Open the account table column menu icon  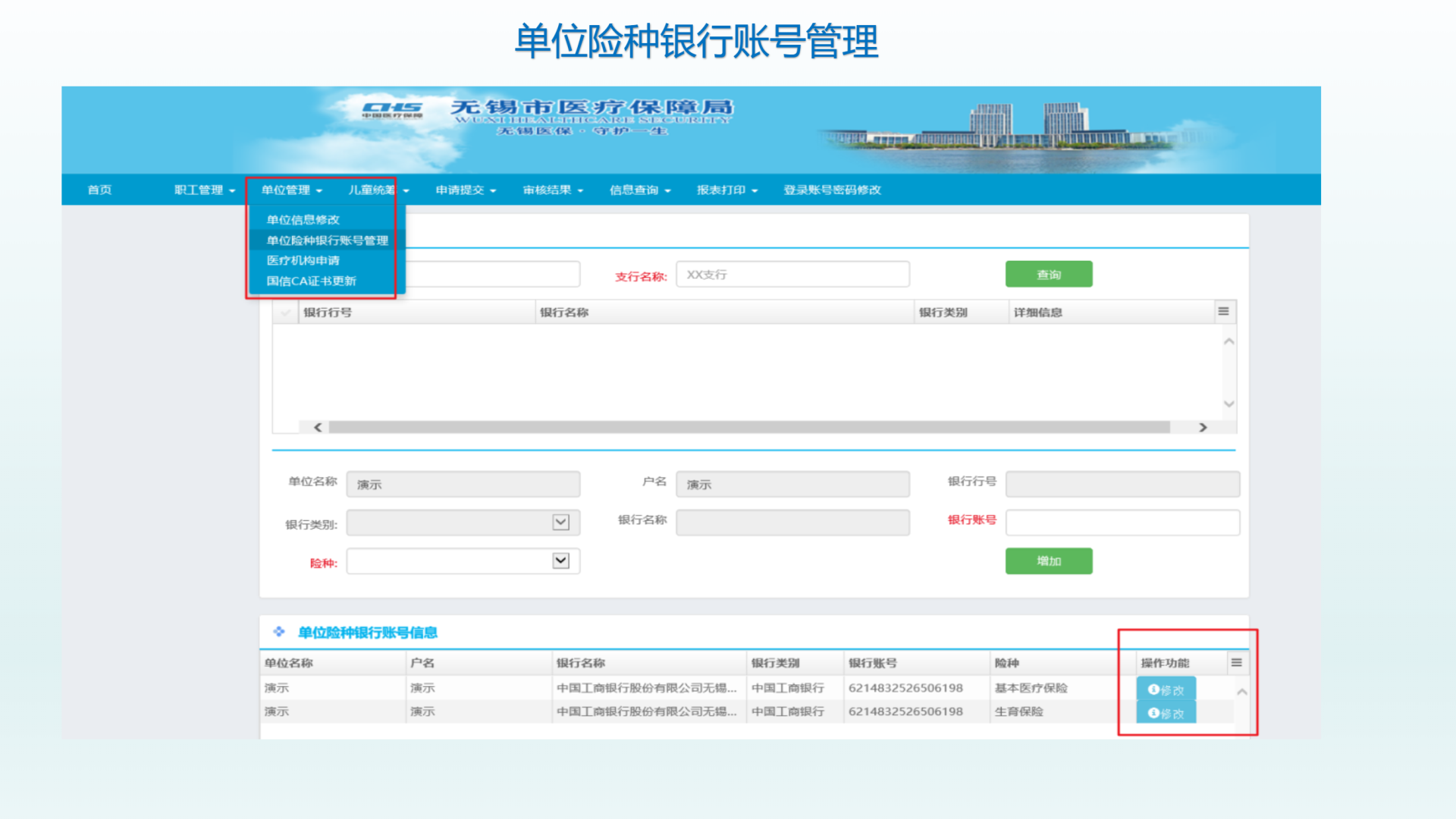coord(1236,663)
